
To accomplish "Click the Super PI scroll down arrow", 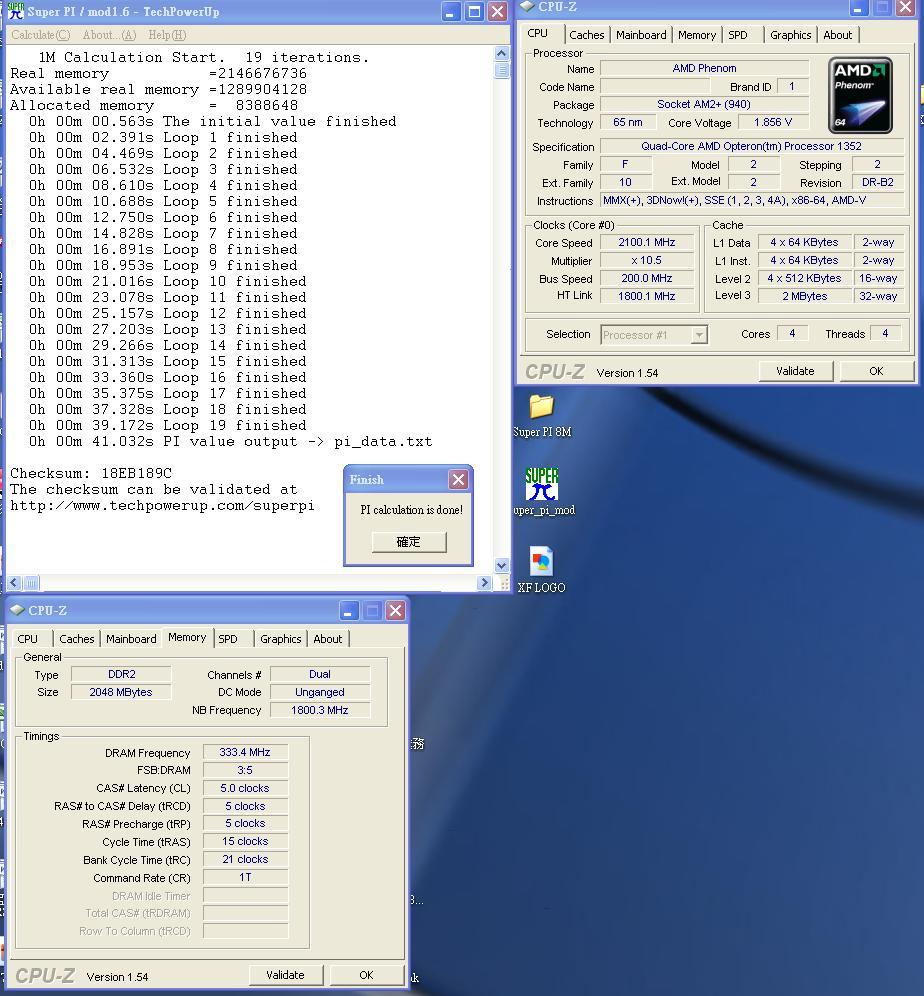I will pyautogui.click(x=501, y=565).
